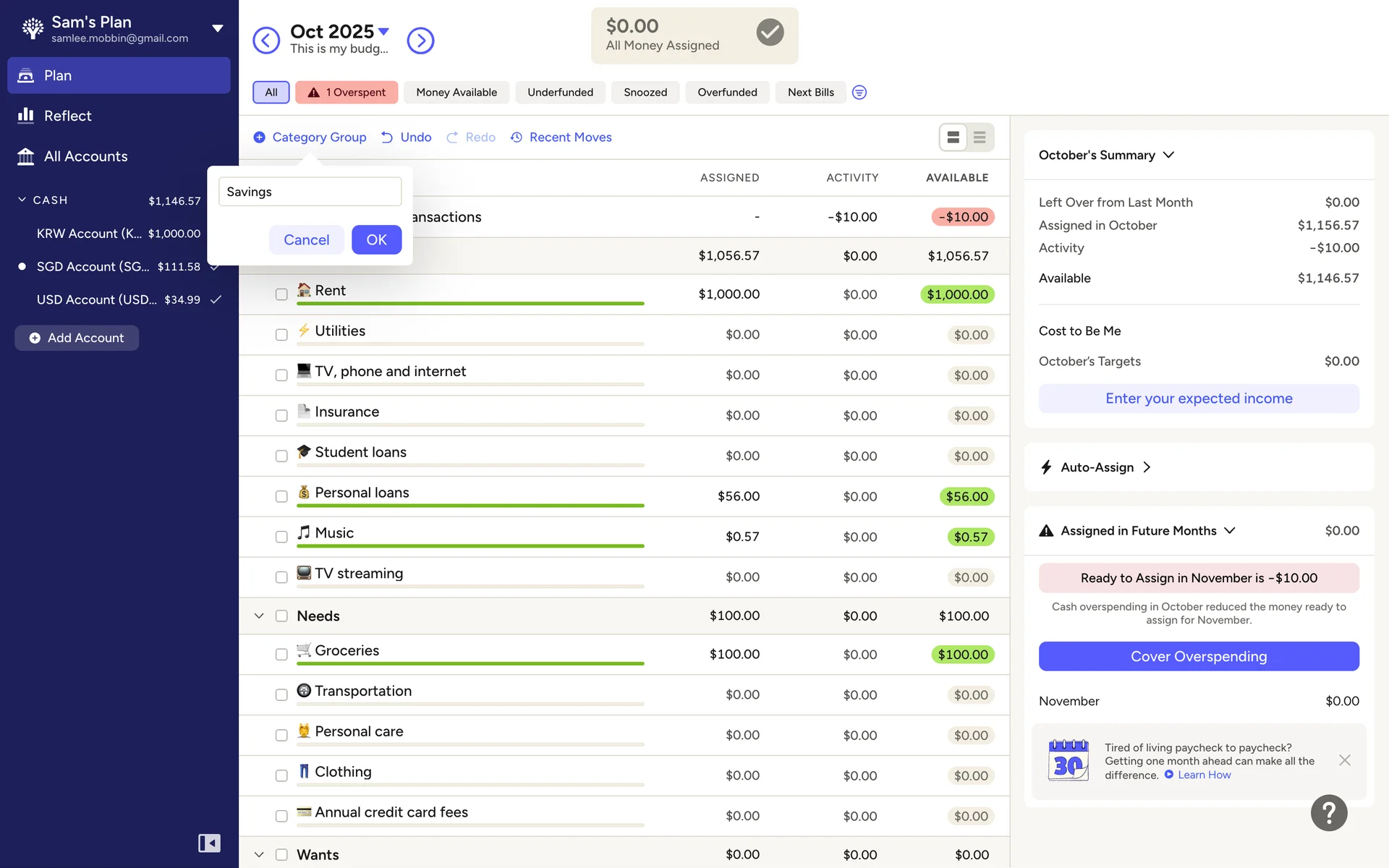This screenshot has width=1389, height=868.
Task: Tick the Groceries checkbox
Action: pos(281,655)
